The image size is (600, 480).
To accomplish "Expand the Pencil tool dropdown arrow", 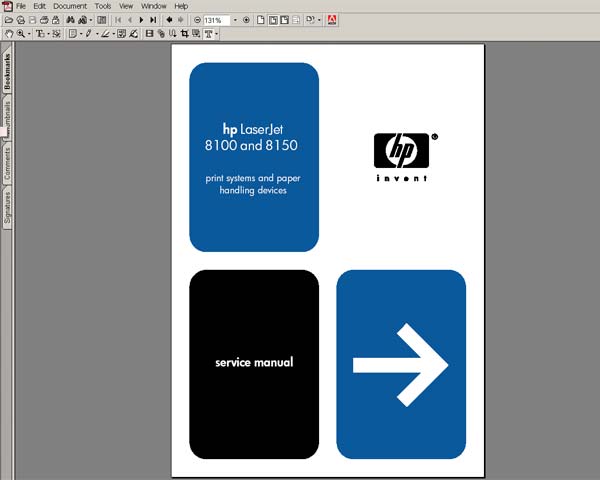I will 97,34.
